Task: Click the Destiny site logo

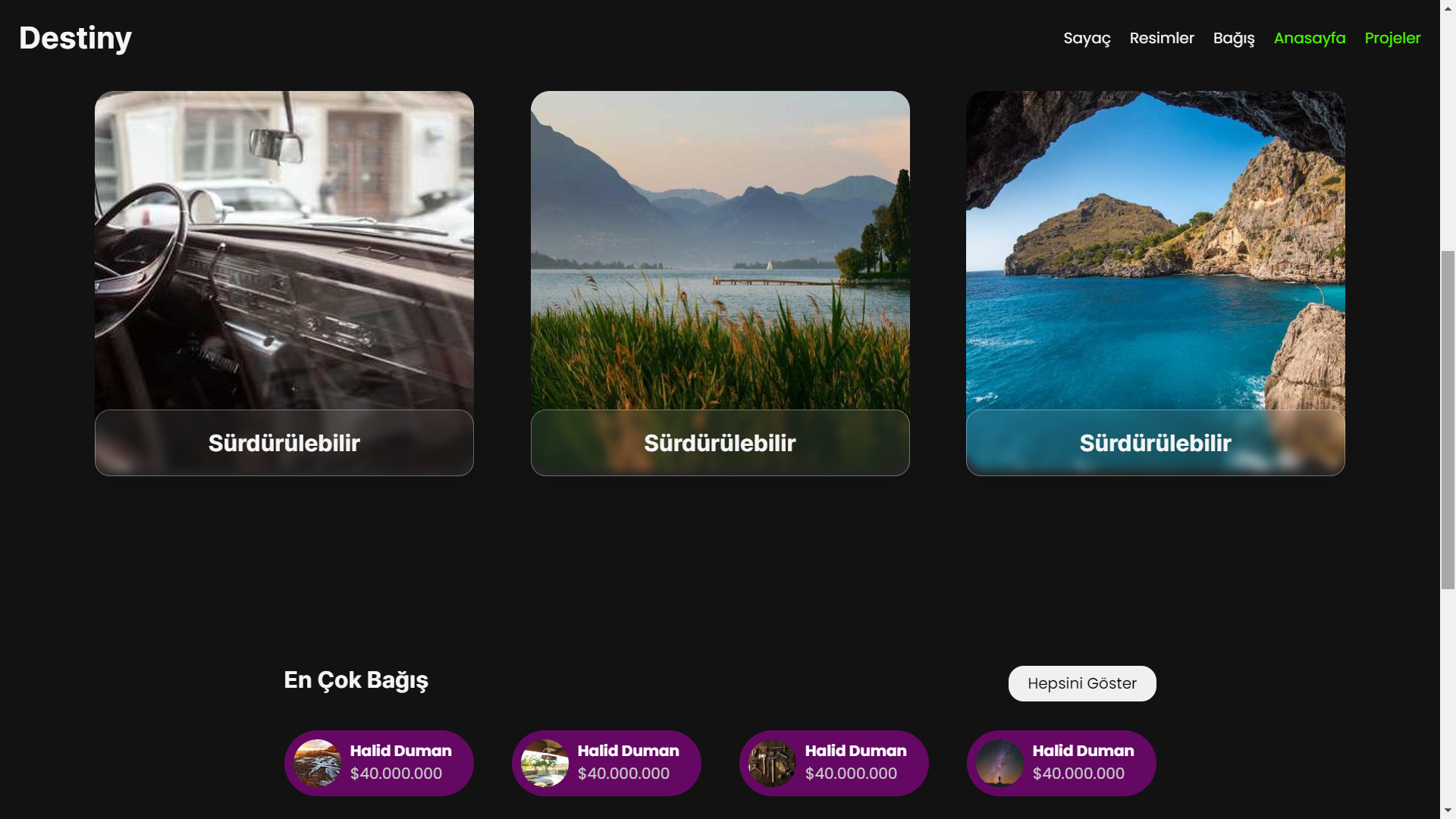Action: [x=75, y=38]
